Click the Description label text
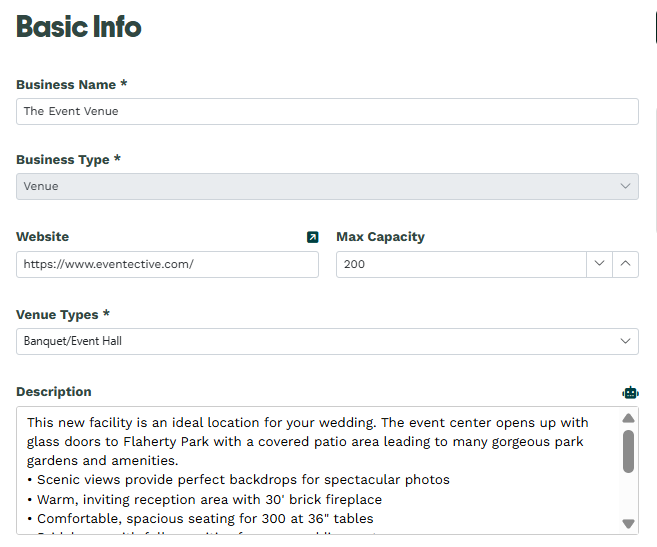Image resolution: width=657 pixels, height=547 pixels. (54, 392)
